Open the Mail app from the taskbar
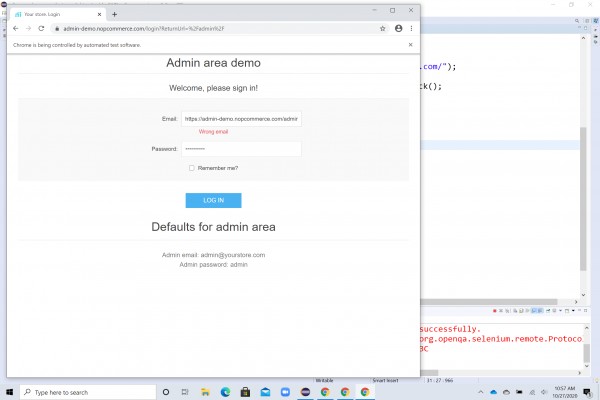 tap(265, 392)
